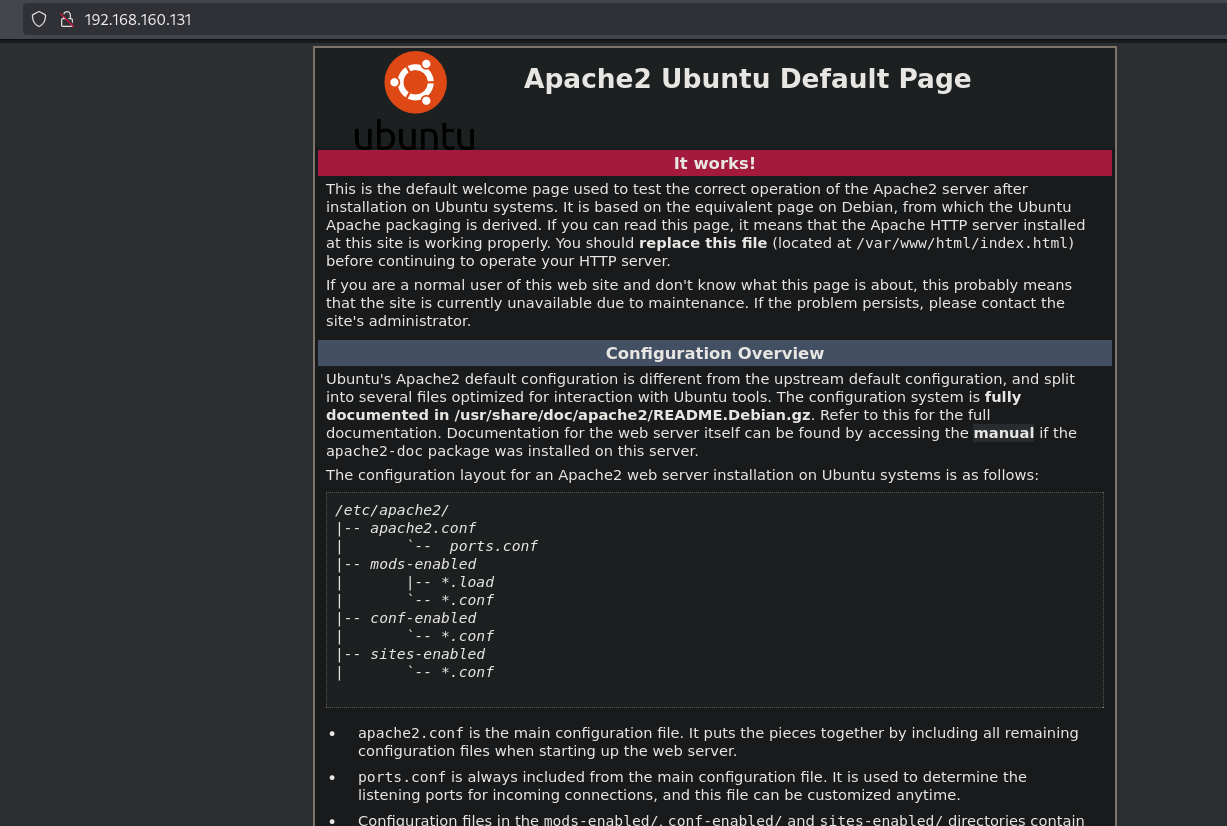Click the Apache2 Ubuntu Default Page heading

click(x=747, y=79)
